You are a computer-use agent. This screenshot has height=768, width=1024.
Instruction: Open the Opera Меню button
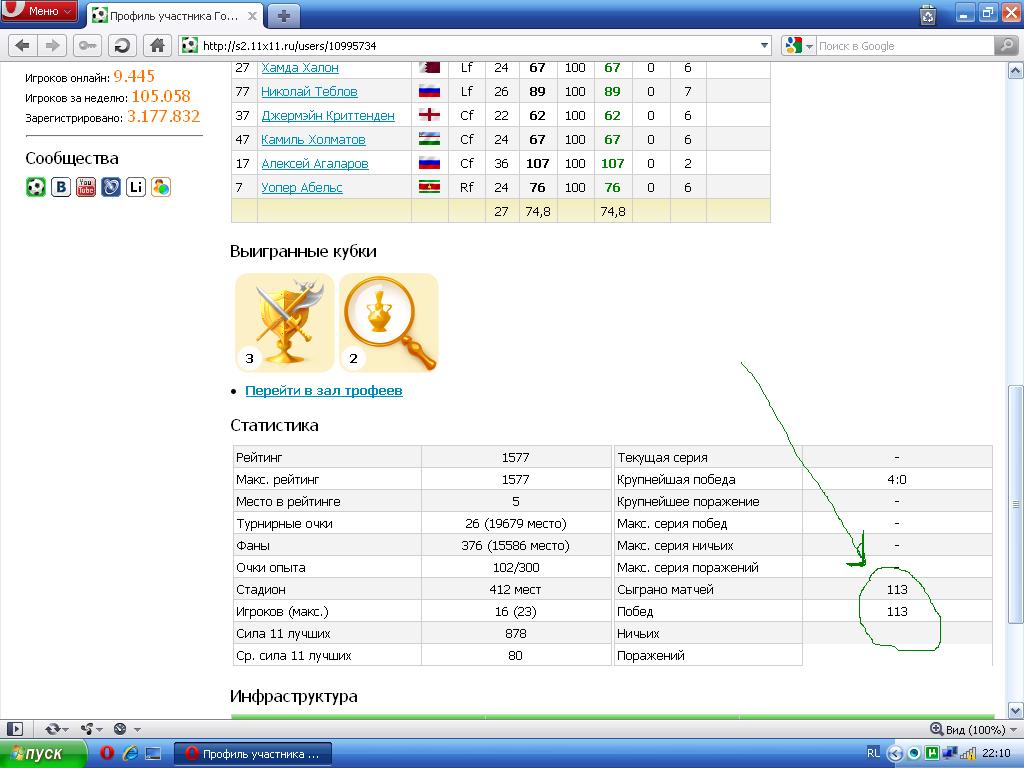coord(40,11)
